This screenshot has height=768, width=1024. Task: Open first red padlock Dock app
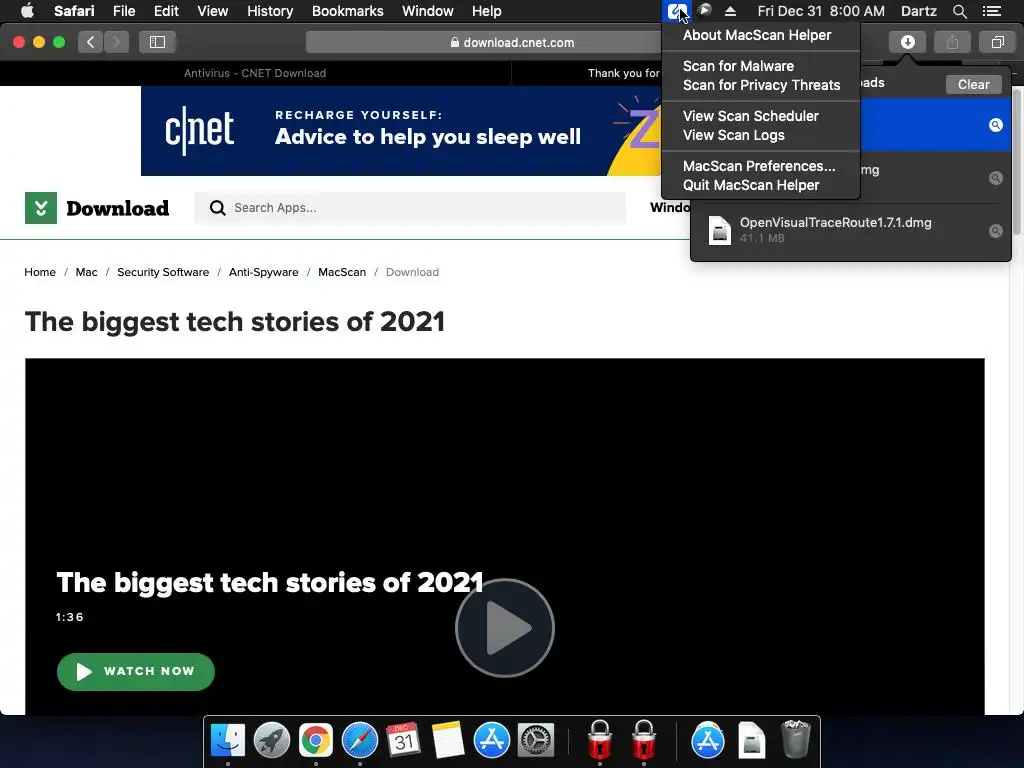pos(600,739)
